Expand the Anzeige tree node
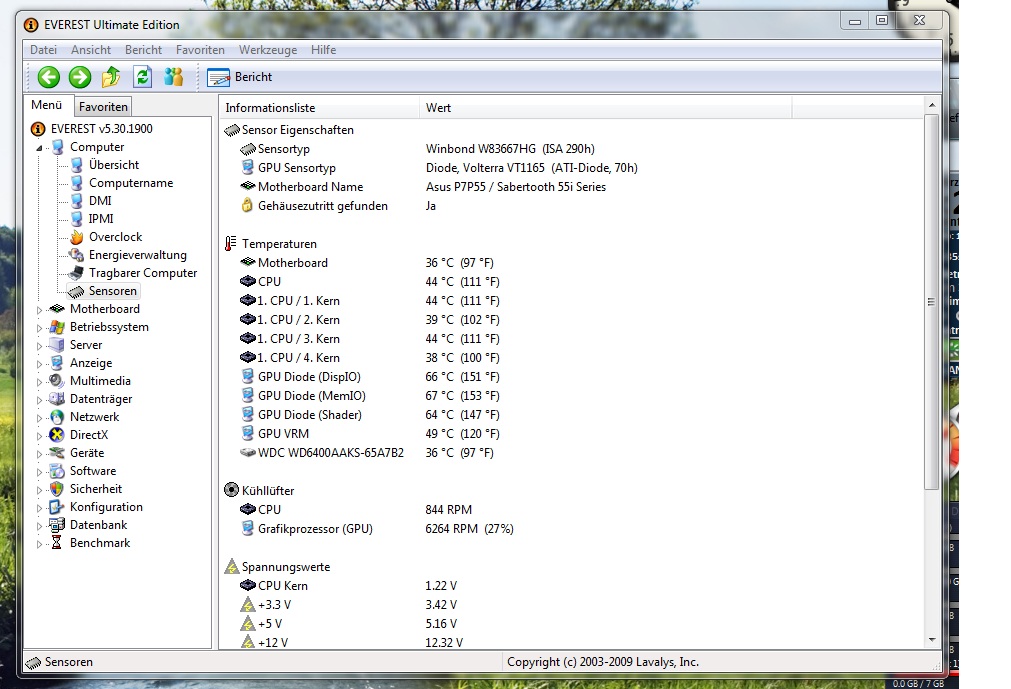Viewport: 1011px width, 689px height. pos(39,364)
